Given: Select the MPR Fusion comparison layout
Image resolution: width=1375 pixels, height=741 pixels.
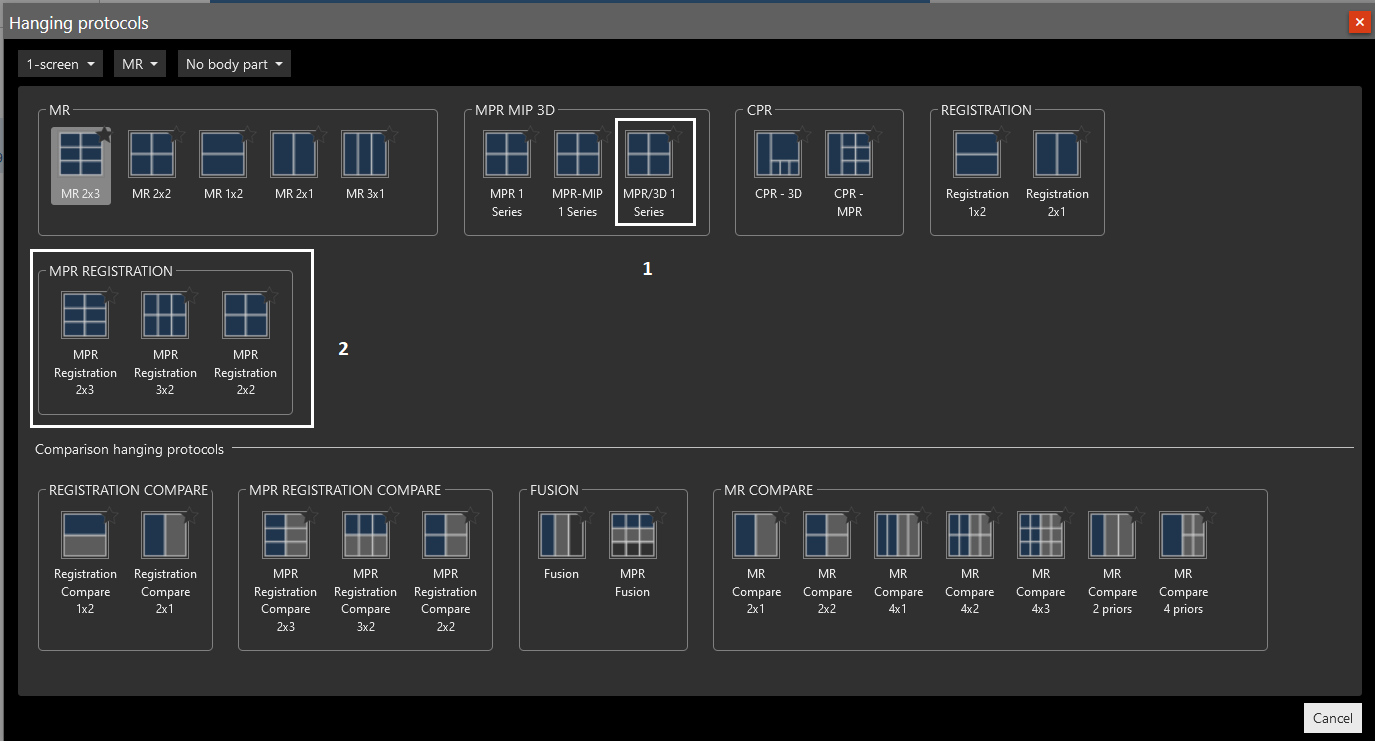Looking at the screenshot, I should 632,536.
